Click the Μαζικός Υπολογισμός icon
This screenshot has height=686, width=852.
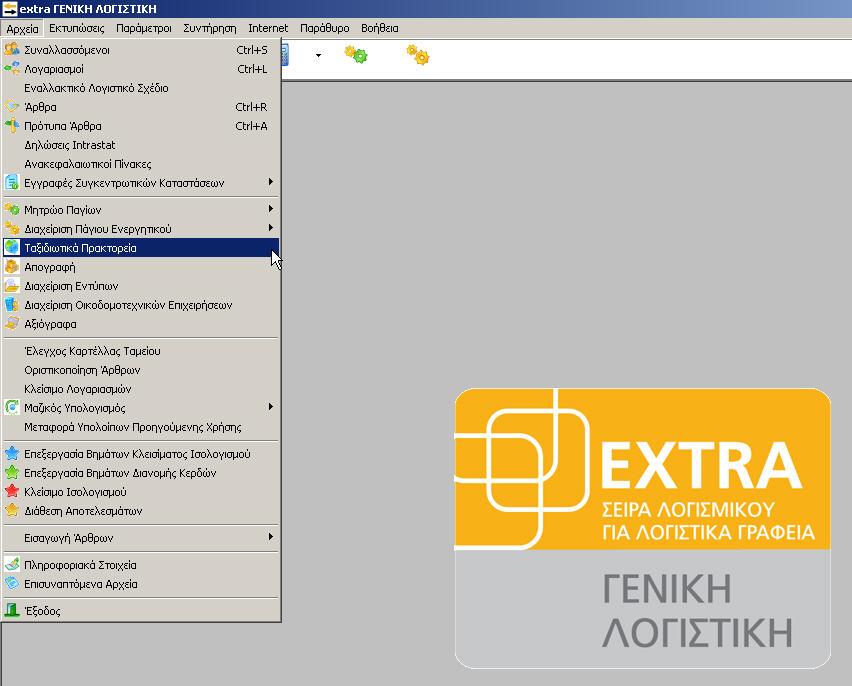point(12,407)
